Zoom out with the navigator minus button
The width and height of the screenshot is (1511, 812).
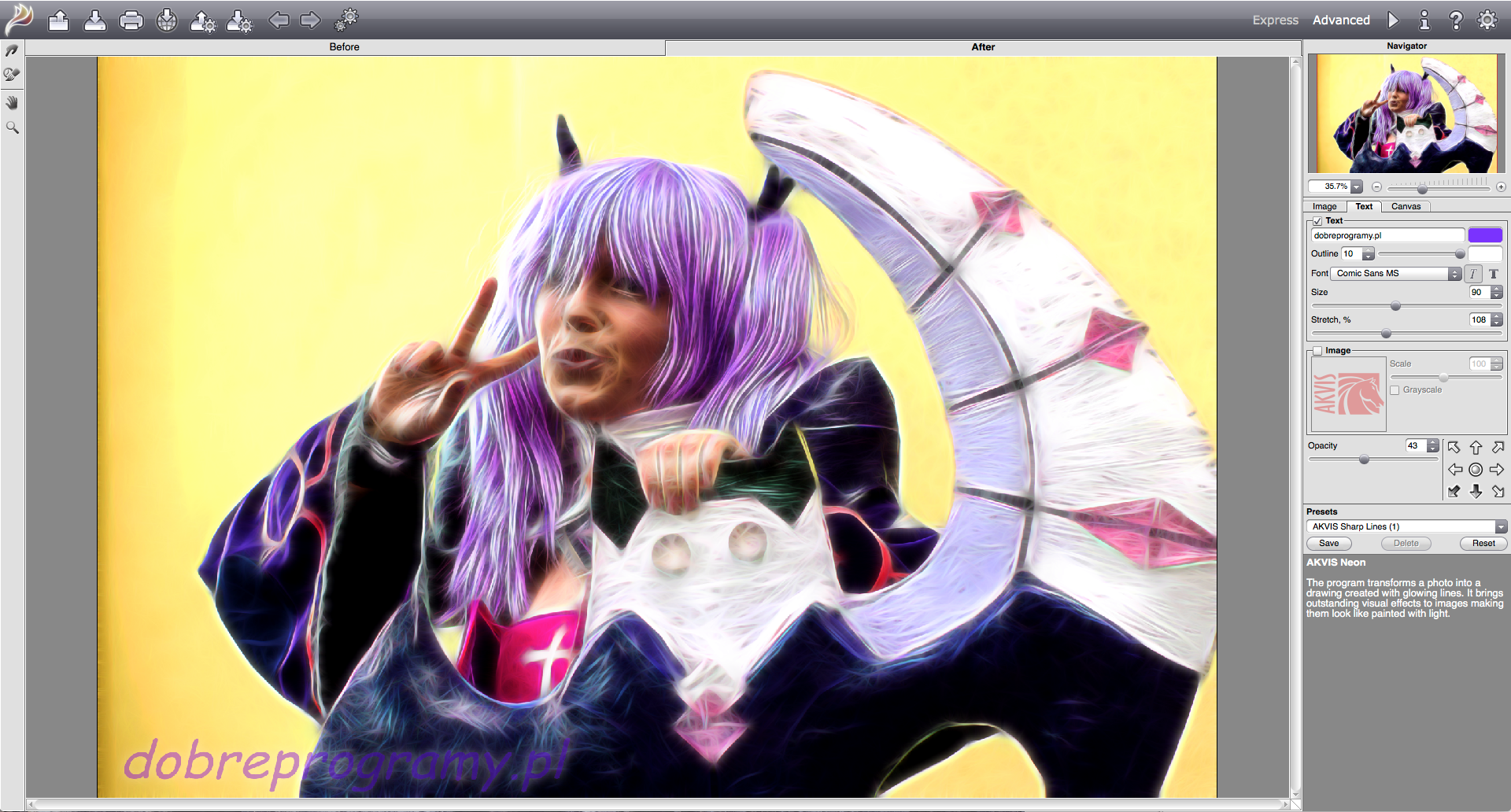pyautogui.click(x=1376, y=187)
